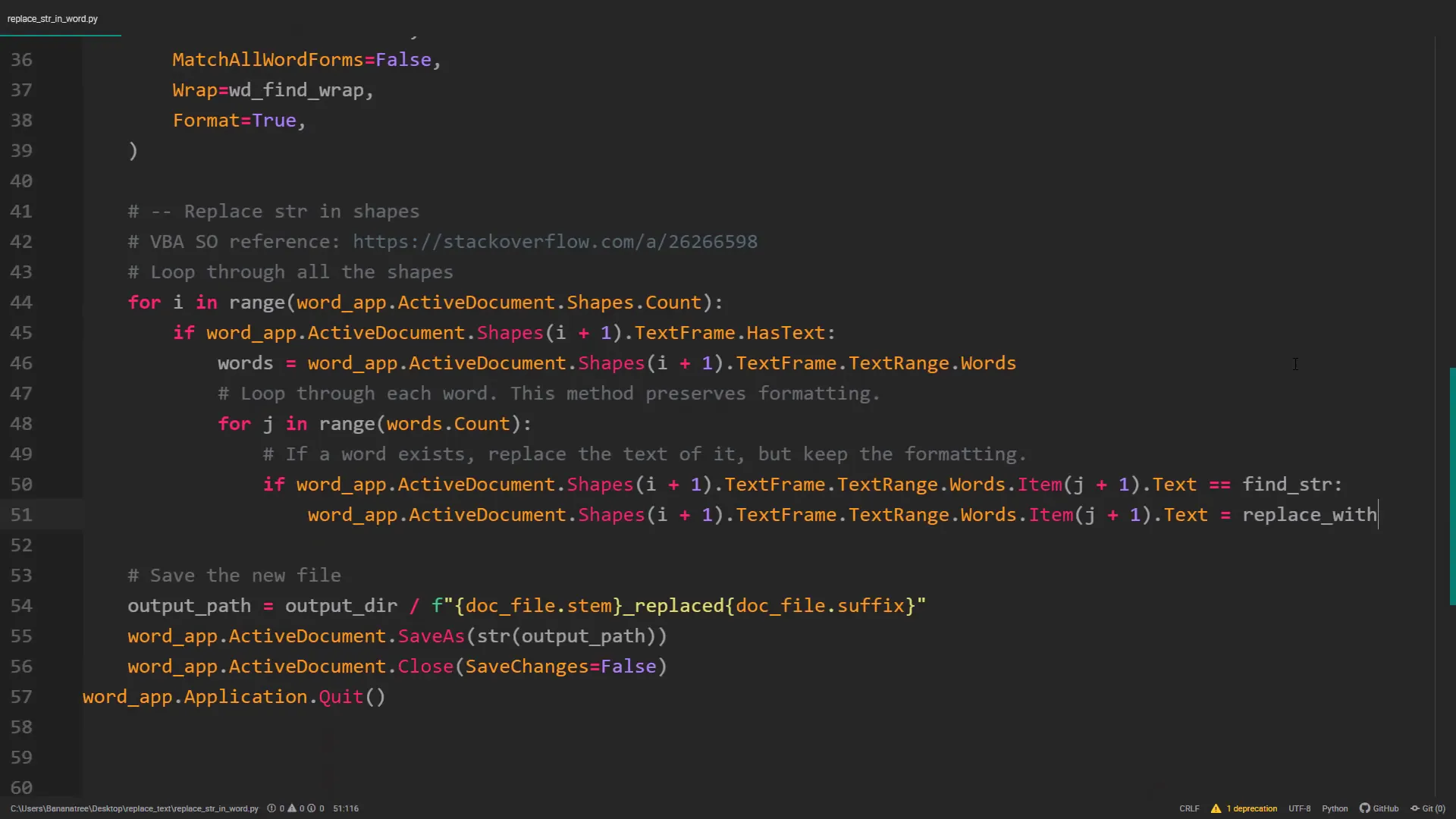Click line number 57 in gutter
The width and height of the screenshot is (1456, 819).
21,697
